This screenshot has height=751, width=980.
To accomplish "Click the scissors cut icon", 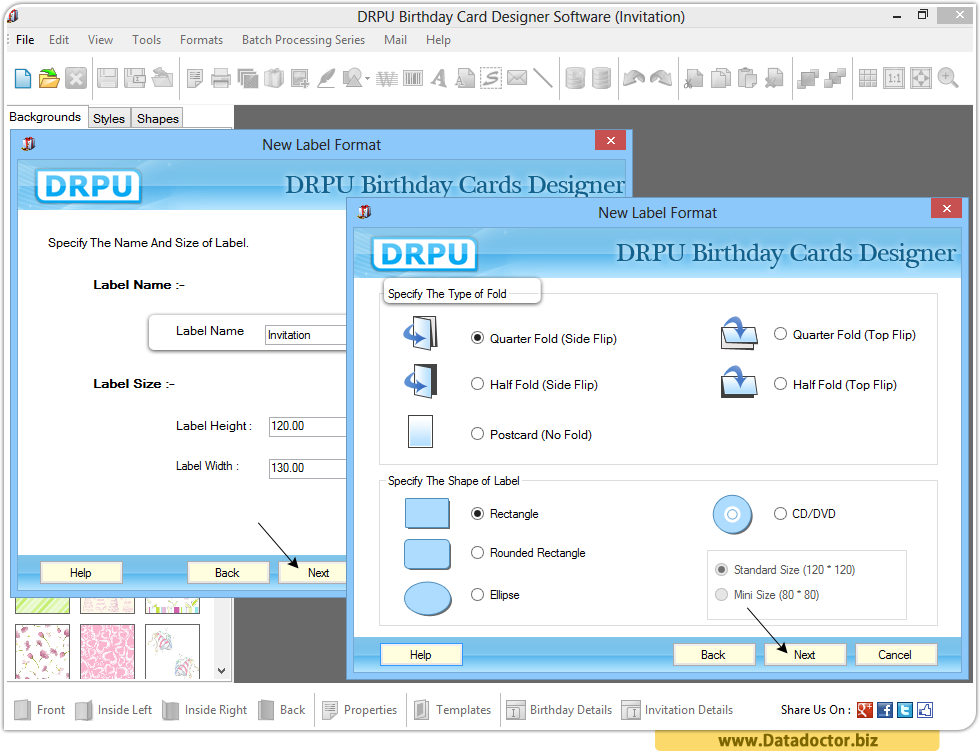I will point(693,79).
